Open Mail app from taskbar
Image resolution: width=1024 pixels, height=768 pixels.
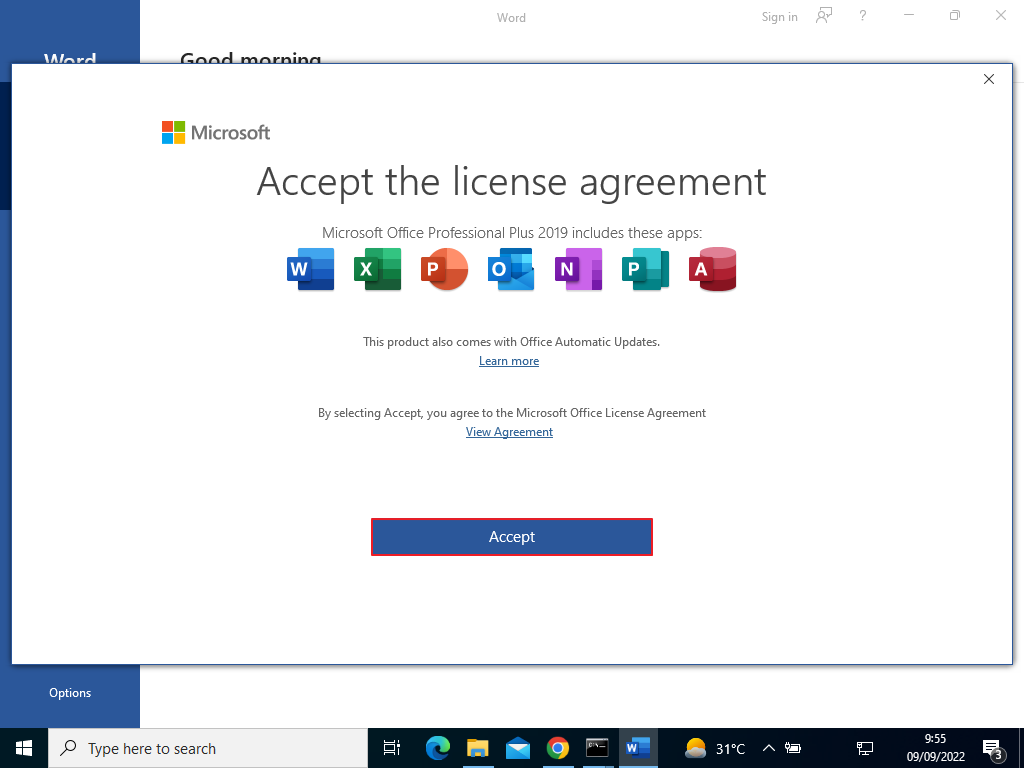tap(518, 748)
